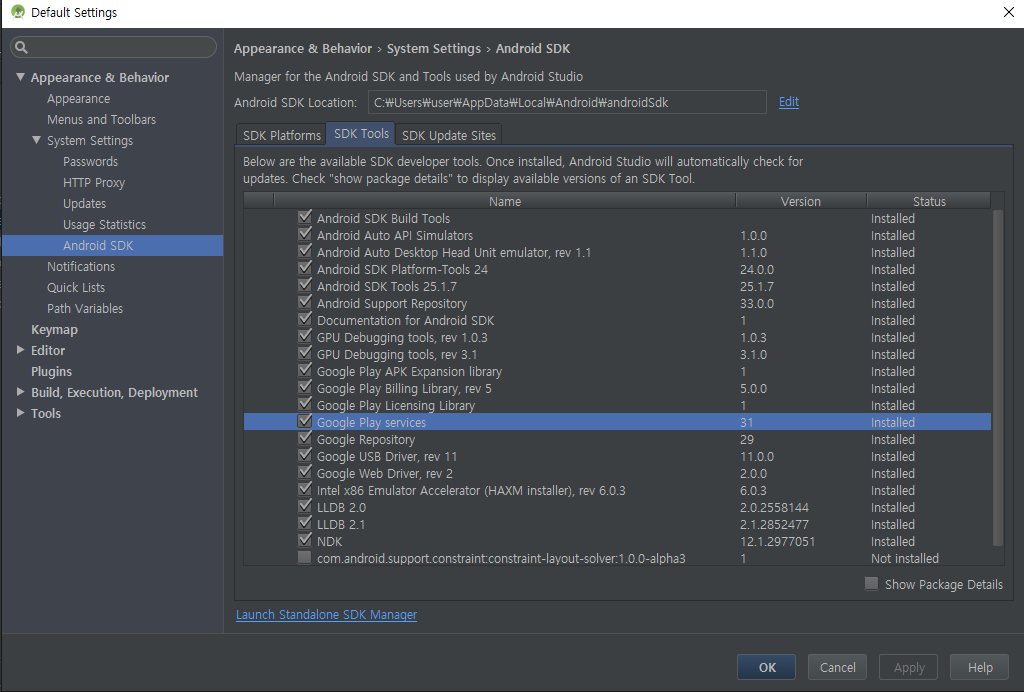1024x692 pixels.
Task: Click the Android SDK Location path field
Action: [567, 102]
